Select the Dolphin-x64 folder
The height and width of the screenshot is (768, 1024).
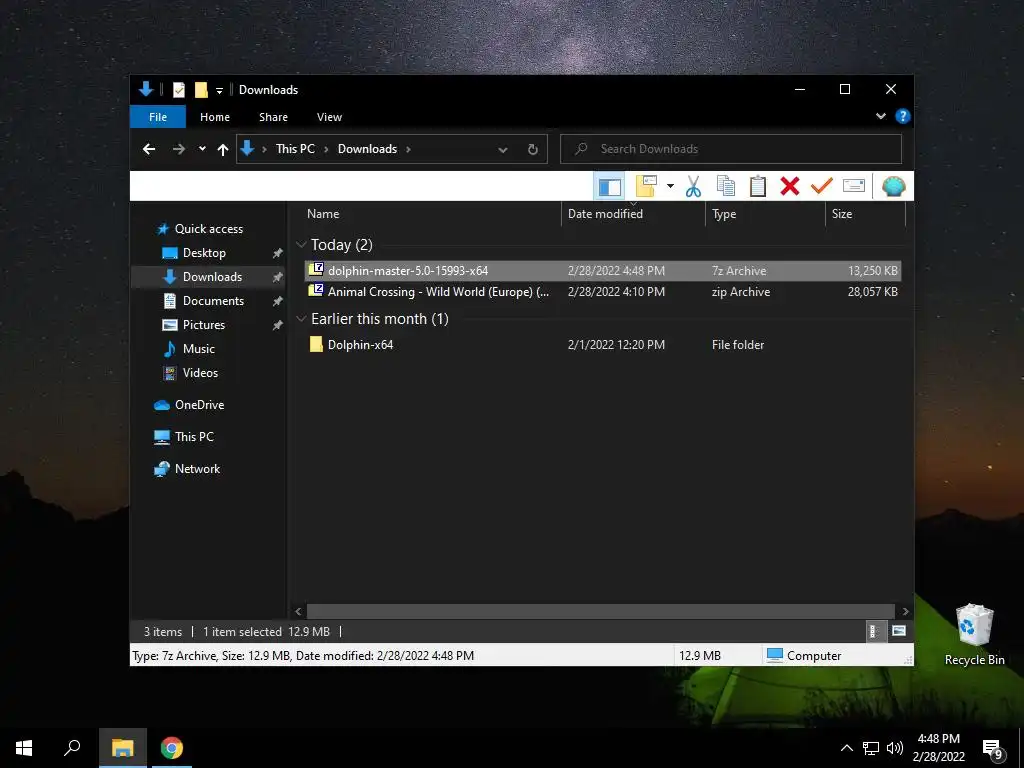pos(603,345)
